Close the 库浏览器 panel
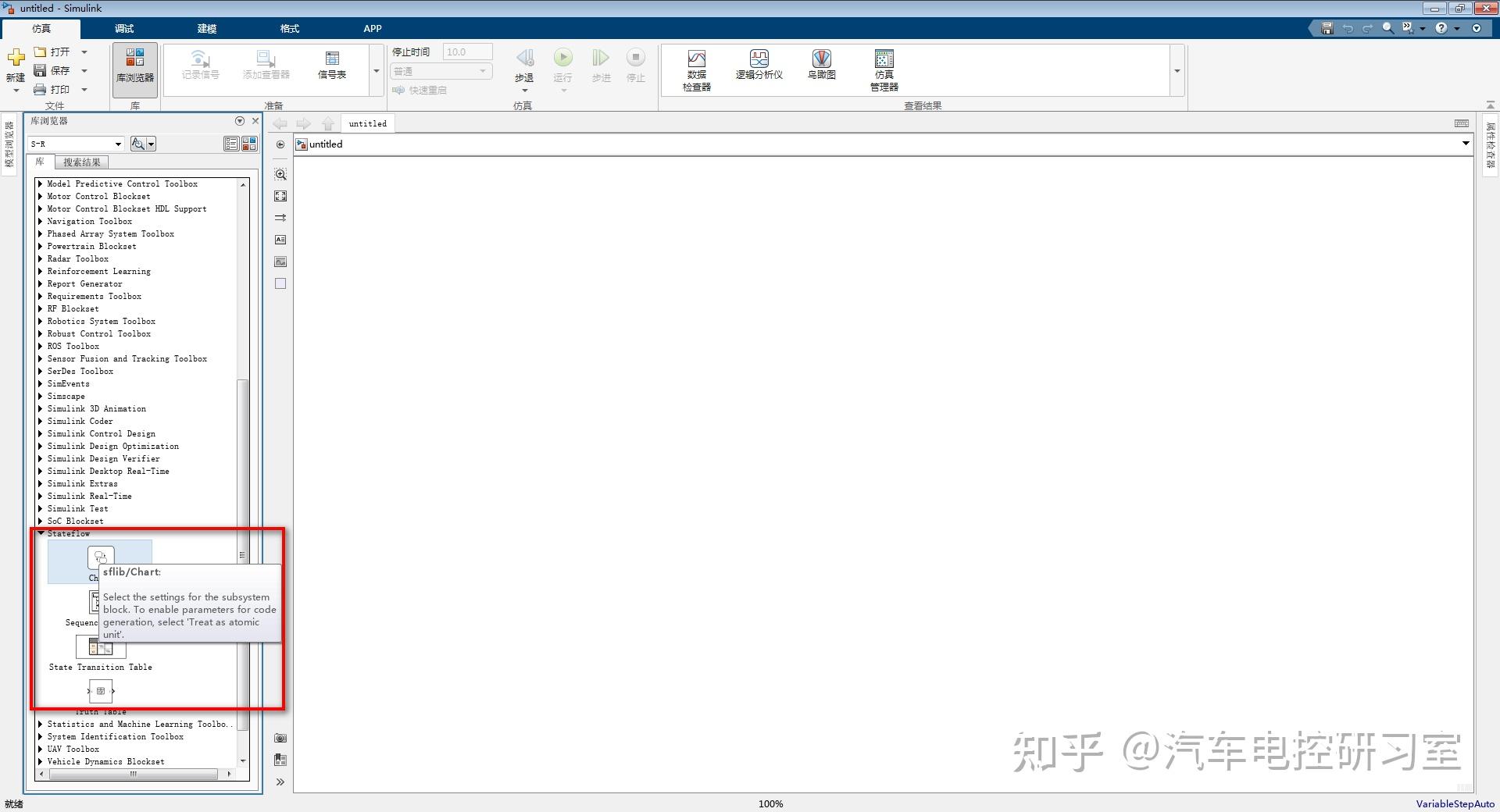1500x812 pixels. click(x=255, y=121)
